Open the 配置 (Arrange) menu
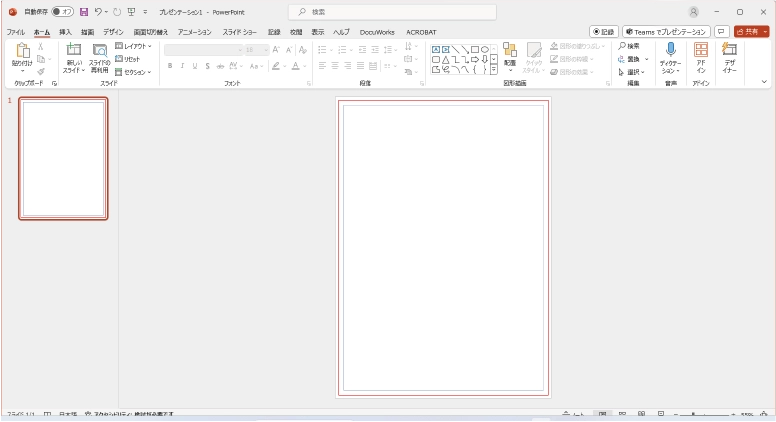 [x=510, y=57]
